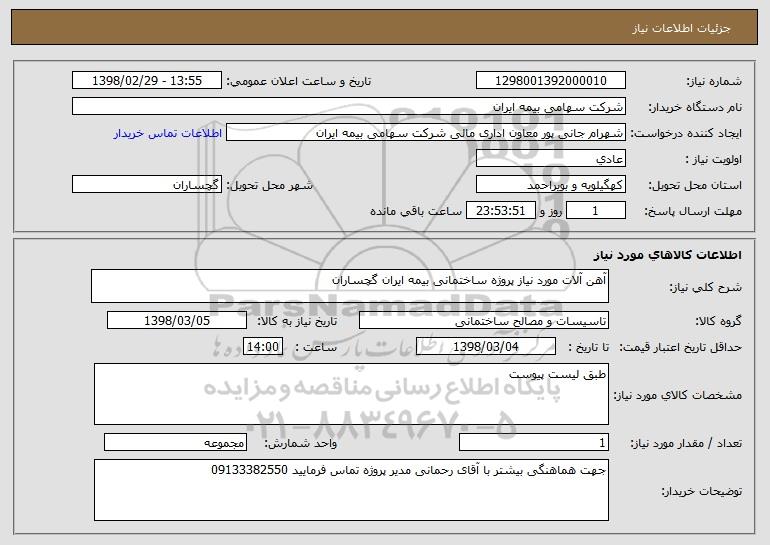Select the شماره نیاز field 1298001392000010
The image size is (770, 545).
coord(550,80)
